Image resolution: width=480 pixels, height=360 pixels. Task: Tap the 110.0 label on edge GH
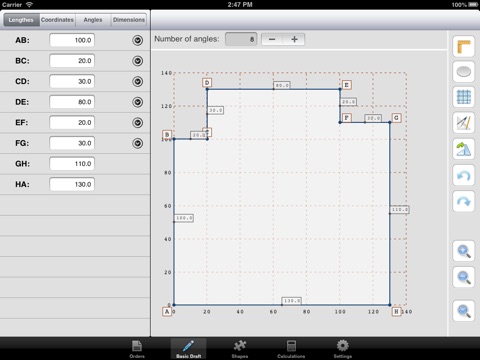pos(400,210)
